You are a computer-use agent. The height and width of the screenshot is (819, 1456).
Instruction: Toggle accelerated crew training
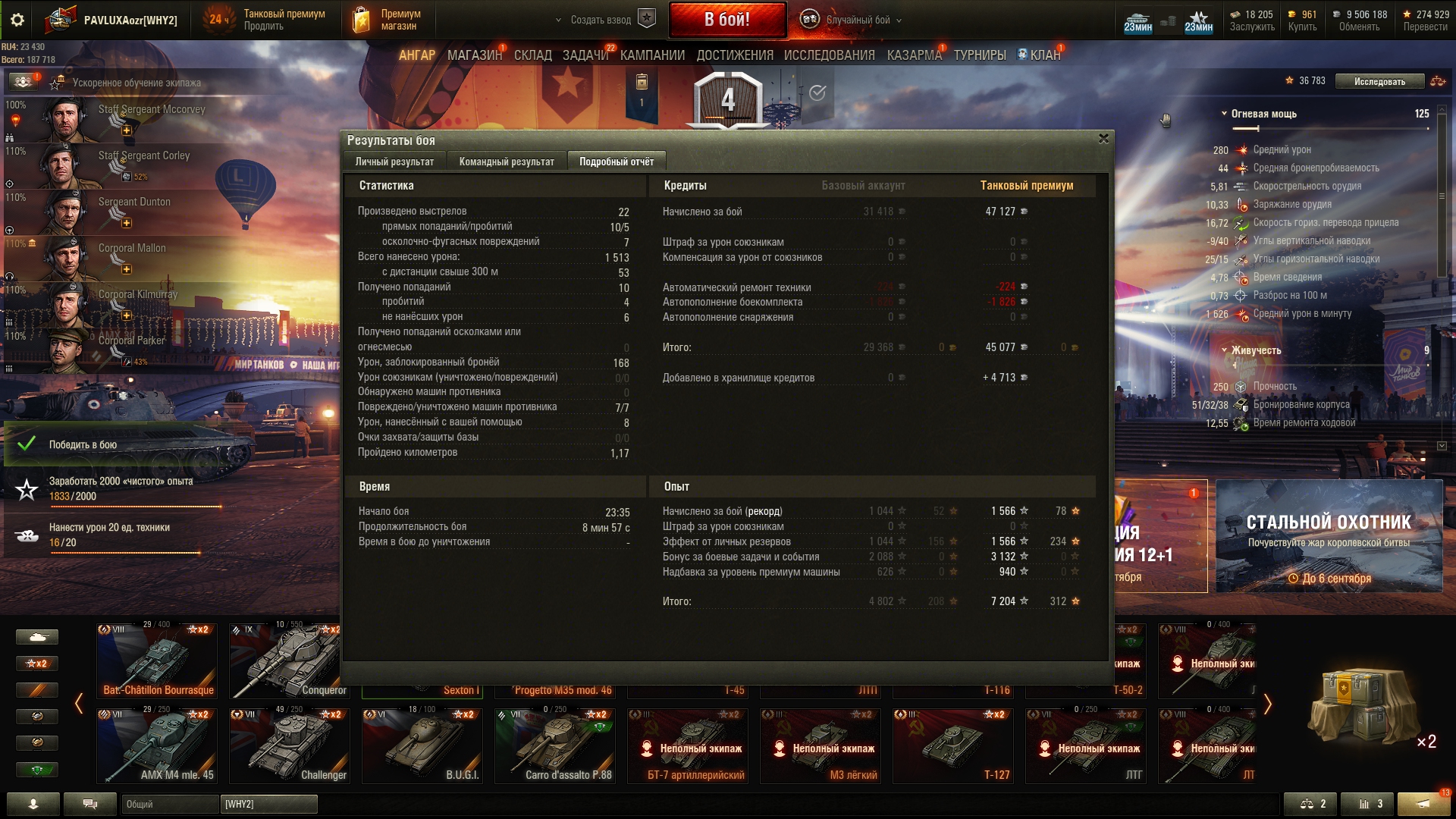23,81
